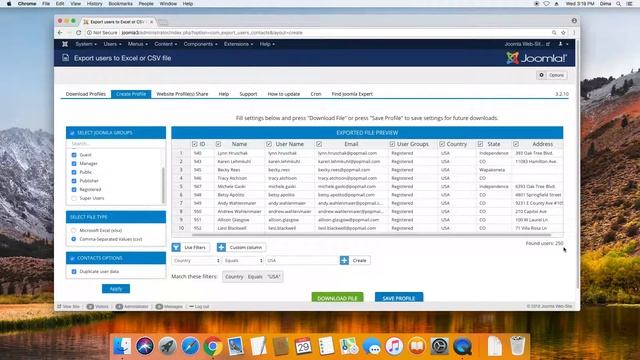This screenshot has width=640, height=360.
Task: Select Microsoft Excel (xlsx) file type
Action: pyautogui.click(x=74, y=231)
